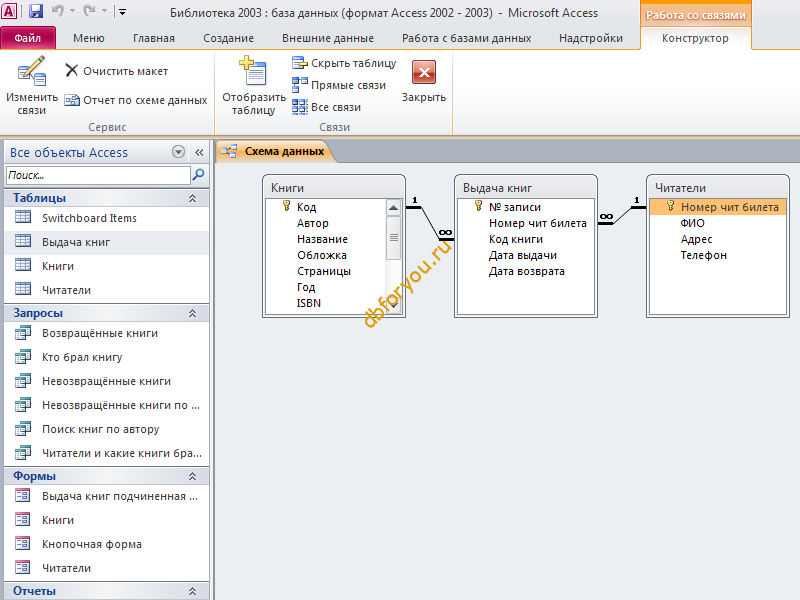
Task: Select the Читатели table in the Таблицы group
Action: [x=107, y=290]
